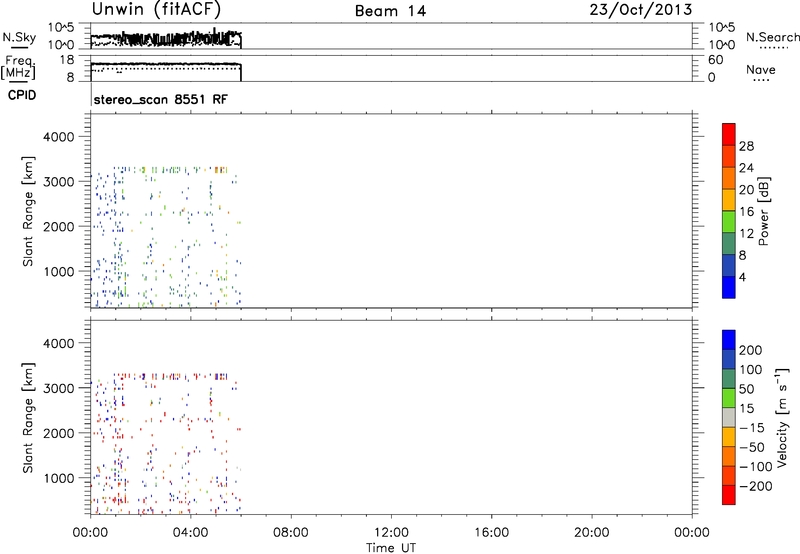Screen dimensions: 800x554
Task: Click the '200' tick on the velocity scale
Action: [x=751, y=350]
